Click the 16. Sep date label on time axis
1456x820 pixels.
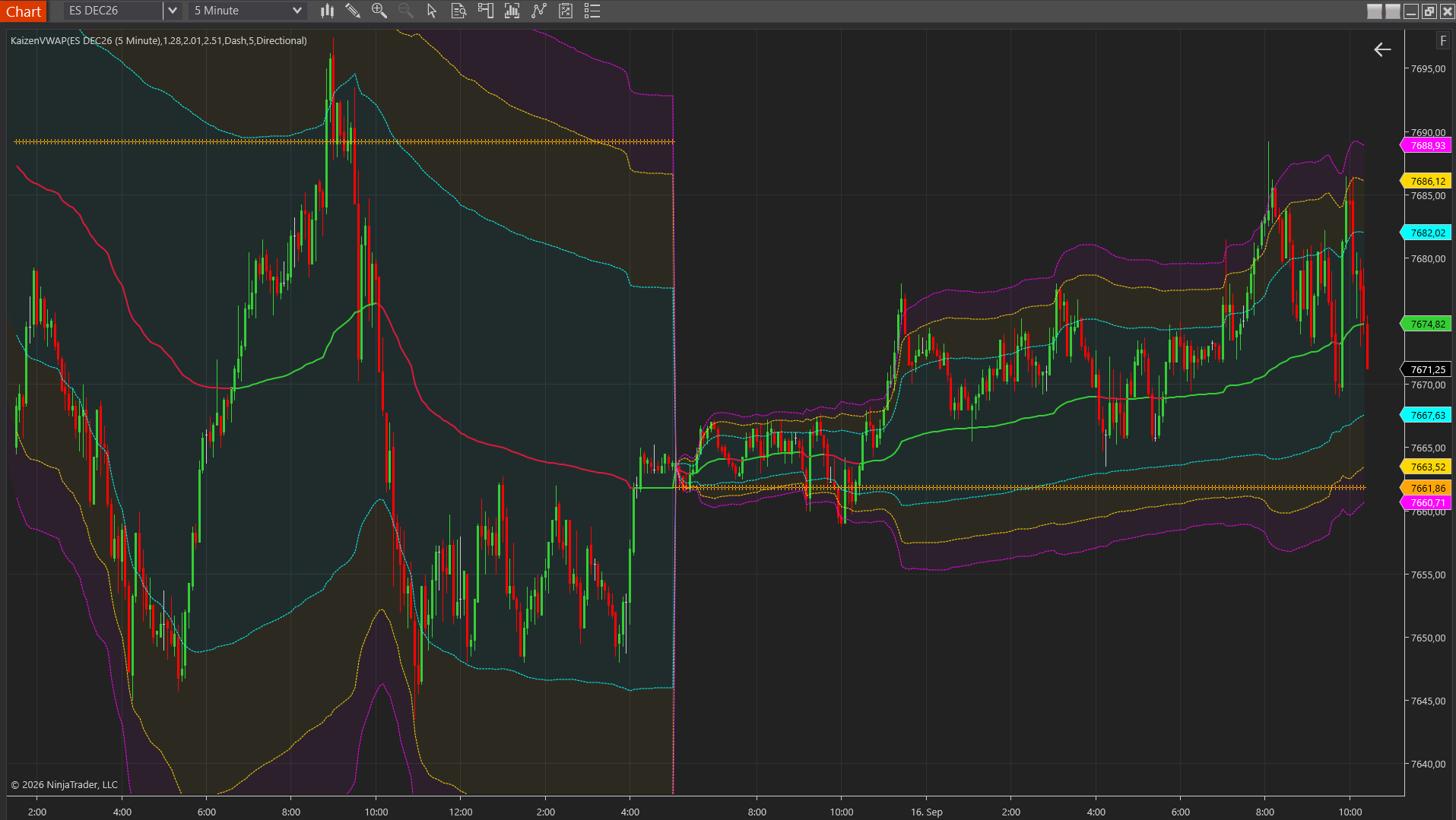(x=926, y=812)
